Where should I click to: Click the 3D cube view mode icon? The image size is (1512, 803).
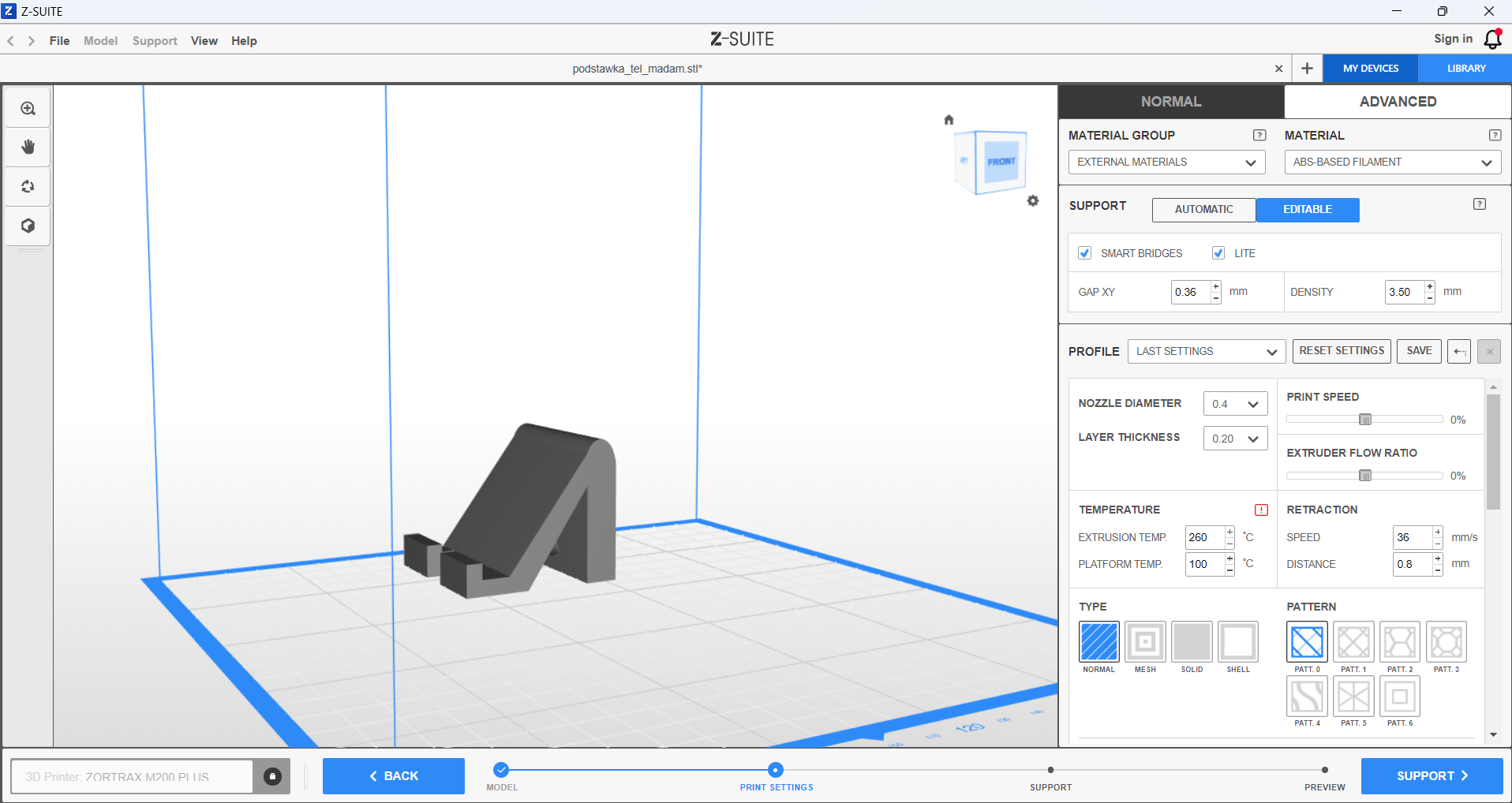coord(28,226)
